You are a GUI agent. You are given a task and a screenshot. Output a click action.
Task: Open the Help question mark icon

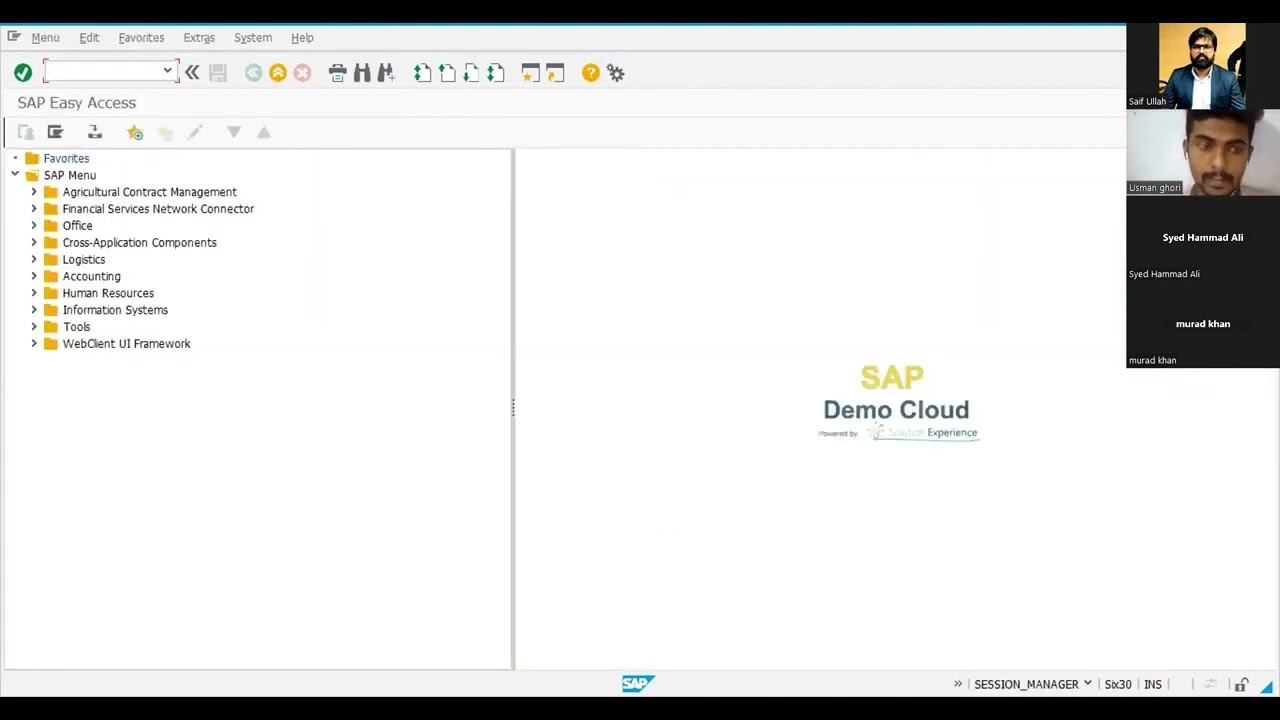[591, 73]
